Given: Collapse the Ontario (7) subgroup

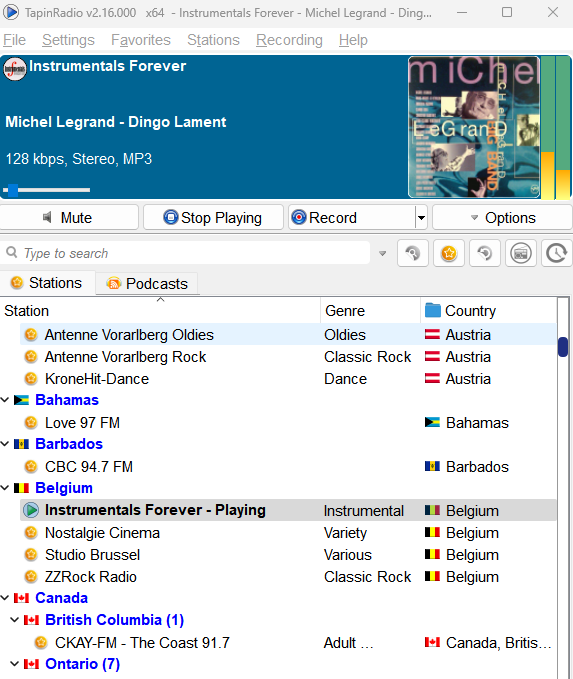Looking at the screenshot, I should (14, 664).
